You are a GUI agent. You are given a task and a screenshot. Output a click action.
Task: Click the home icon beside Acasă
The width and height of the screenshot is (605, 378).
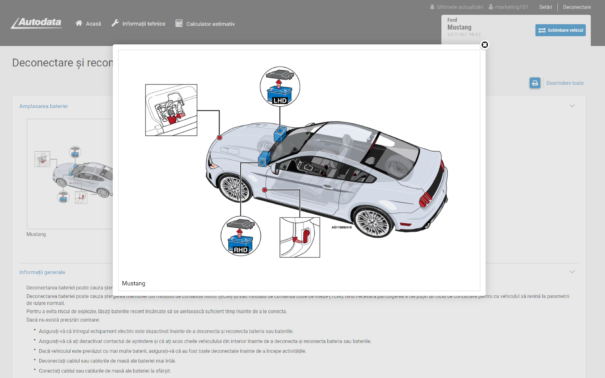[79, 23]
